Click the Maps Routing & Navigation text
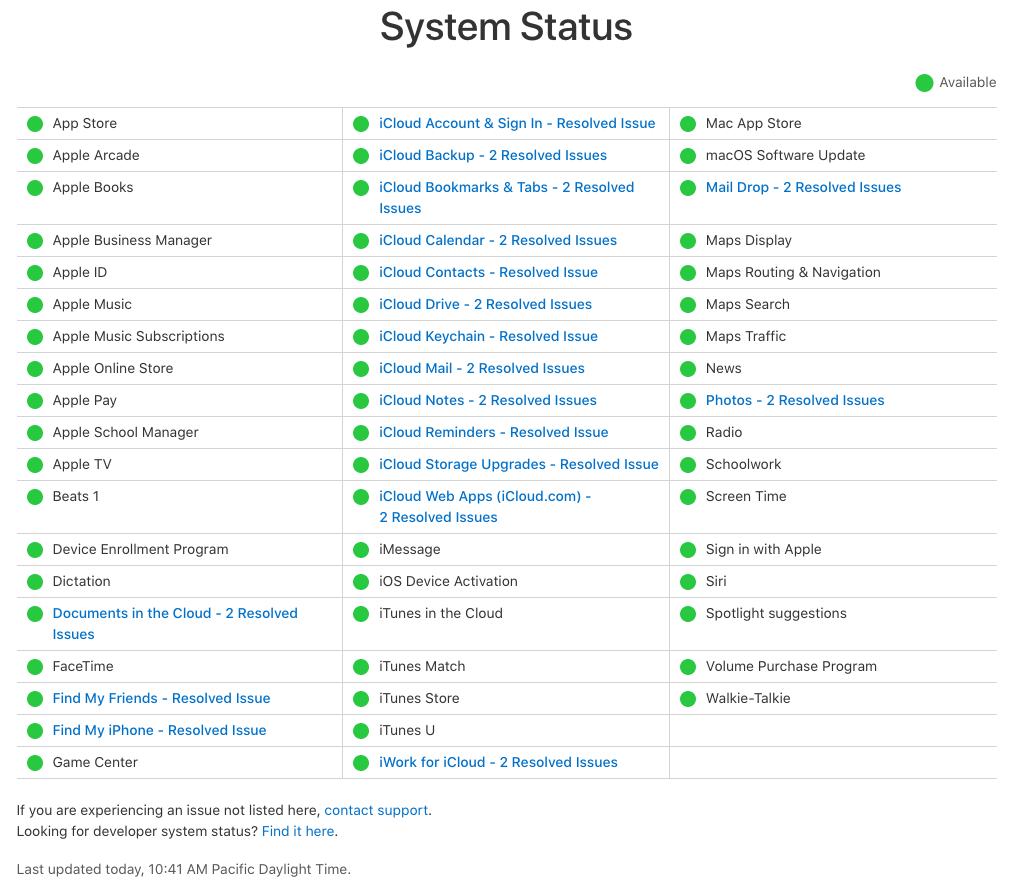The height and width of the screenshot is (886, 1028). [793, 272]
